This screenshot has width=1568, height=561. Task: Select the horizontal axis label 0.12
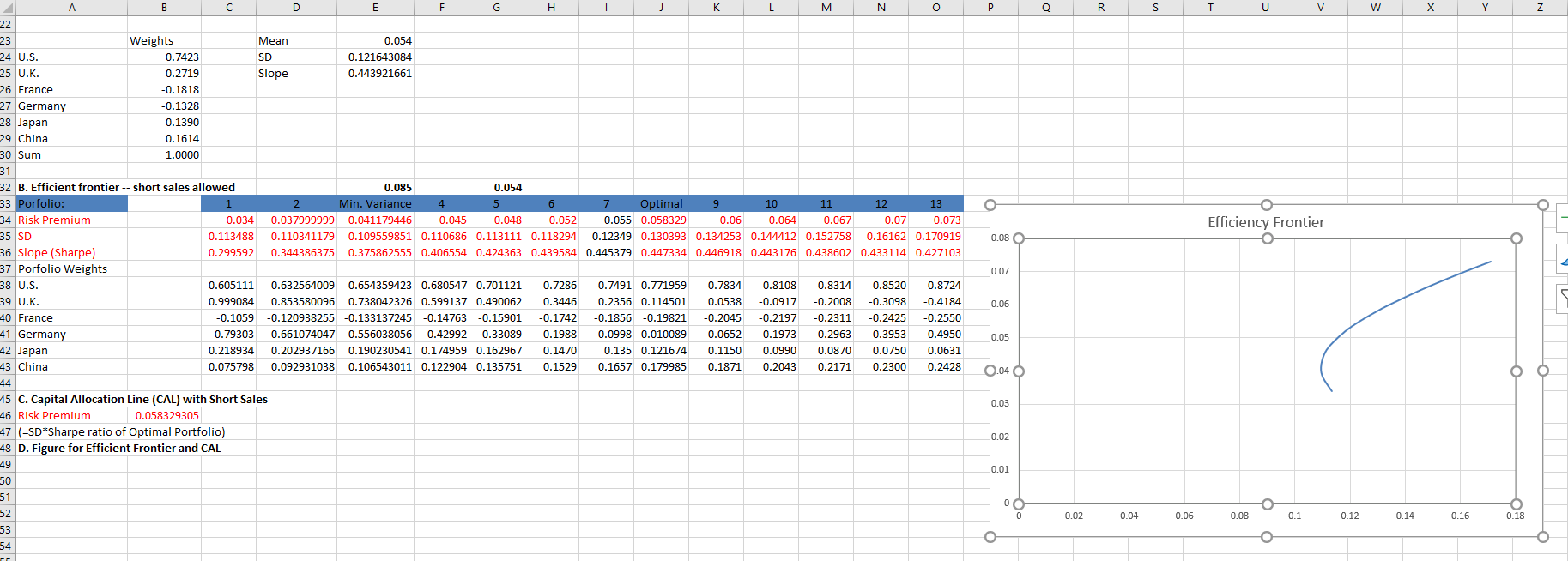click(1350, 516)
